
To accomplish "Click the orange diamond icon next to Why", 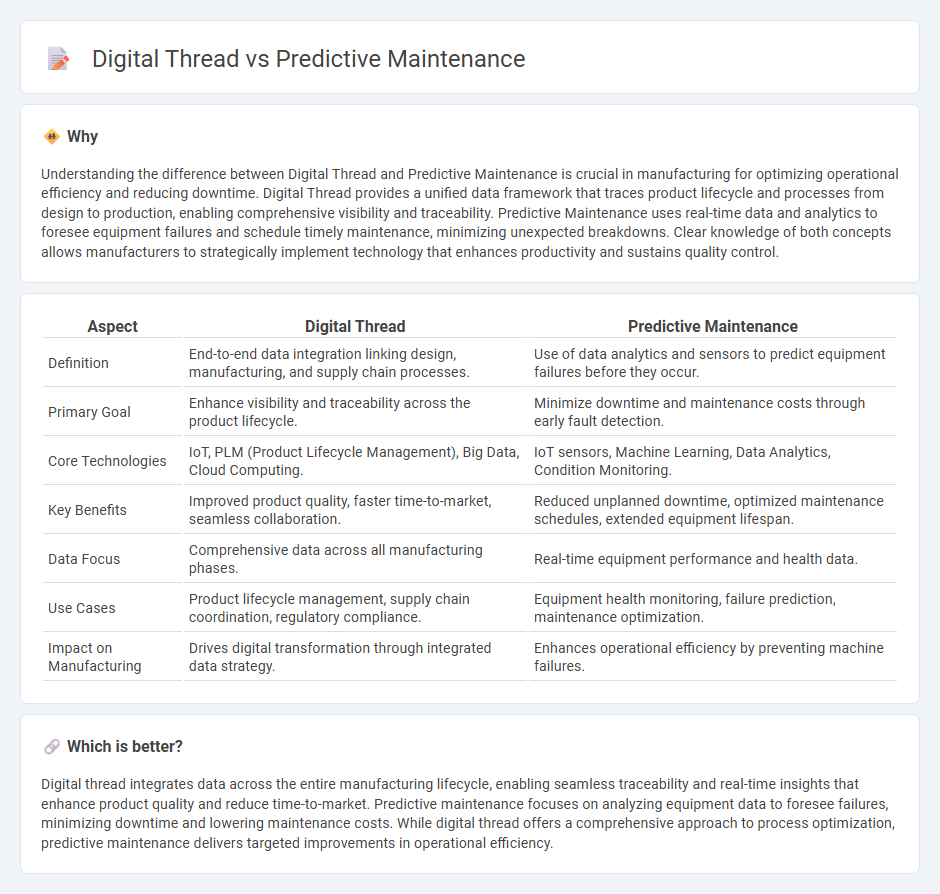I will tap(52, 137).
